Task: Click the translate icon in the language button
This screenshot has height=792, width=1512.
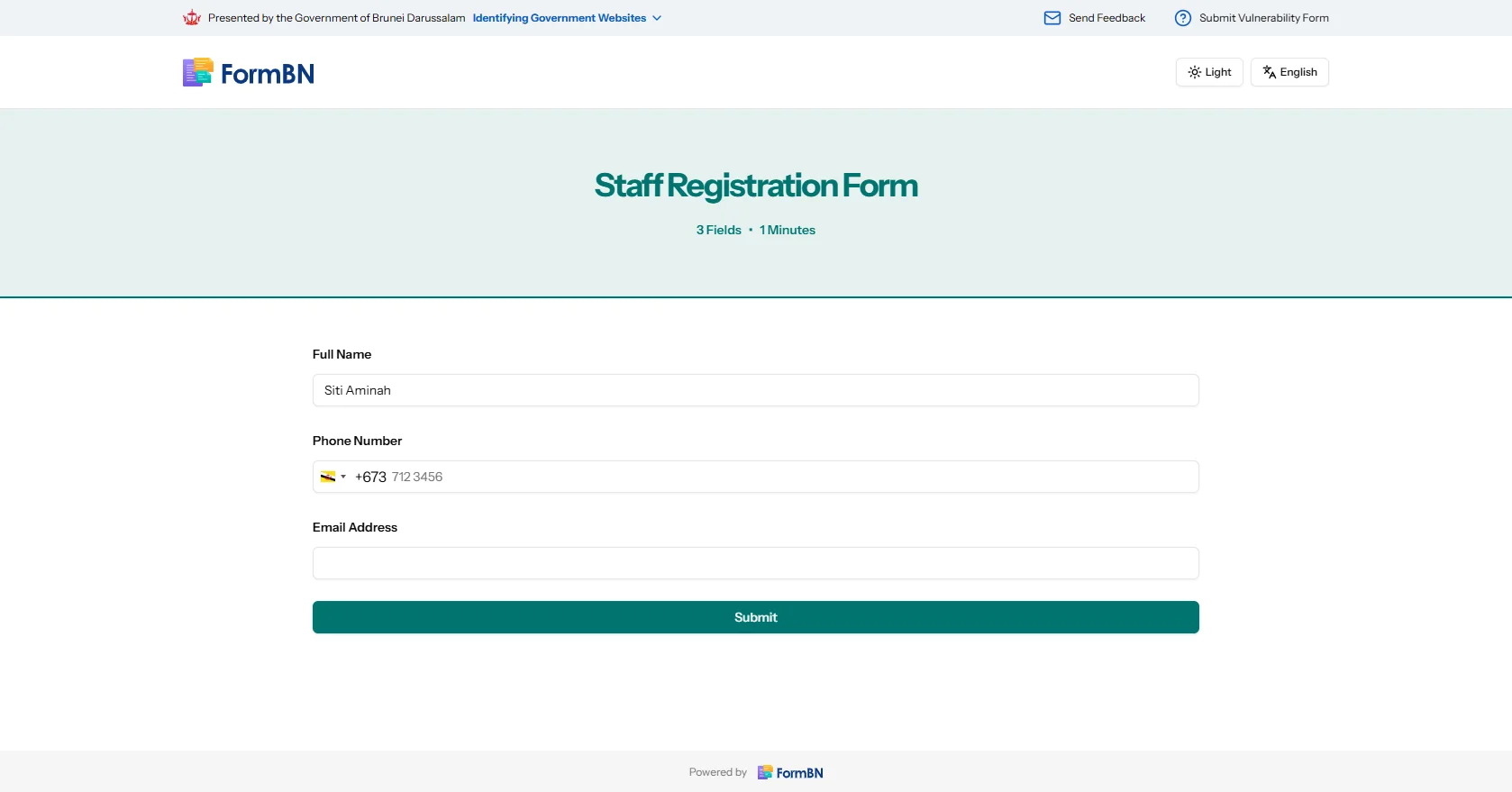Action: click(1269, 72)
